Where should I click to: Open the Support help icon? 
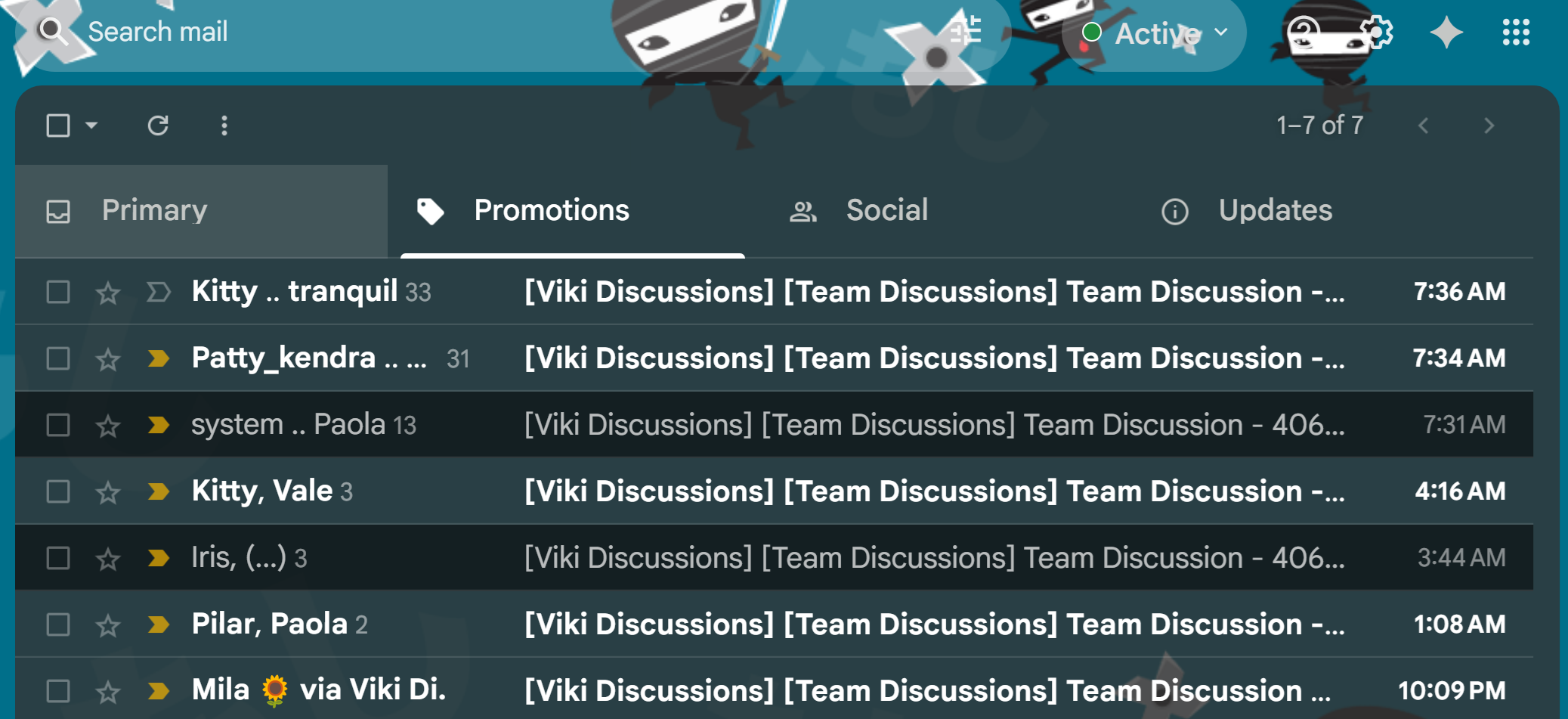pyautogui.click(x=1304, y=33)
